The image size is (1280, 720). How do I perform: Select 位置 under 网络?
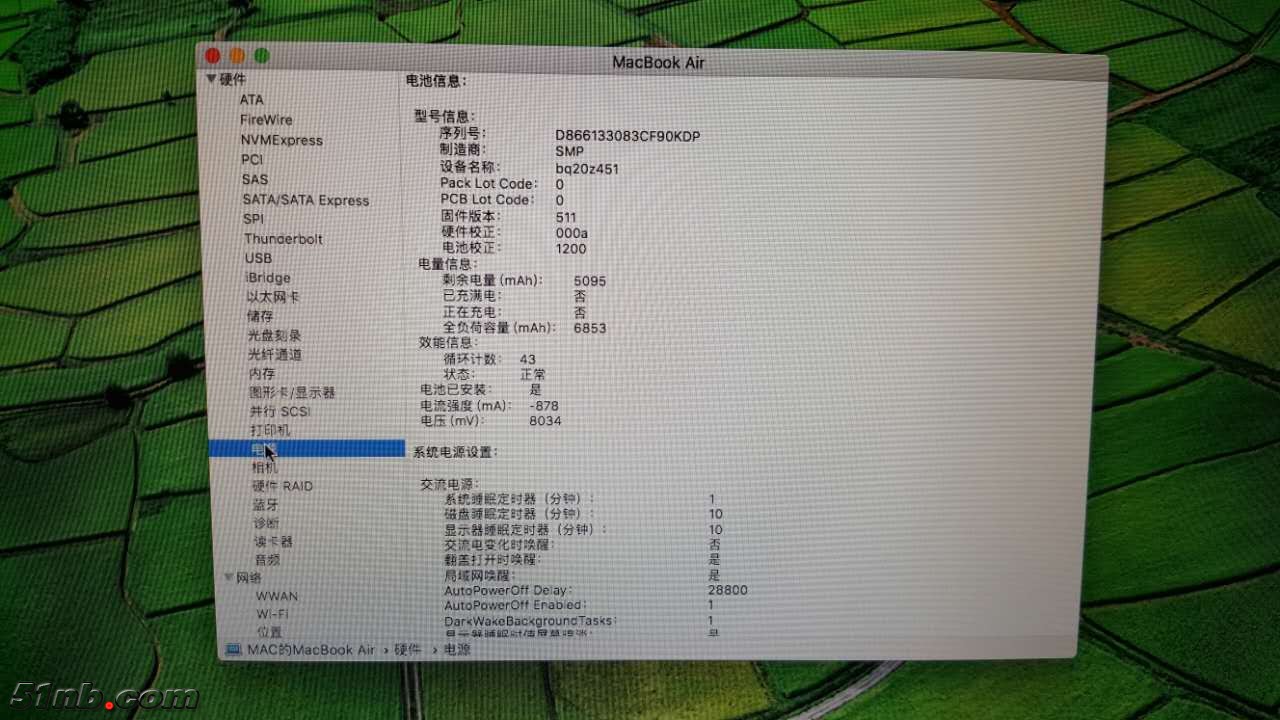click(x=269, y=632)
